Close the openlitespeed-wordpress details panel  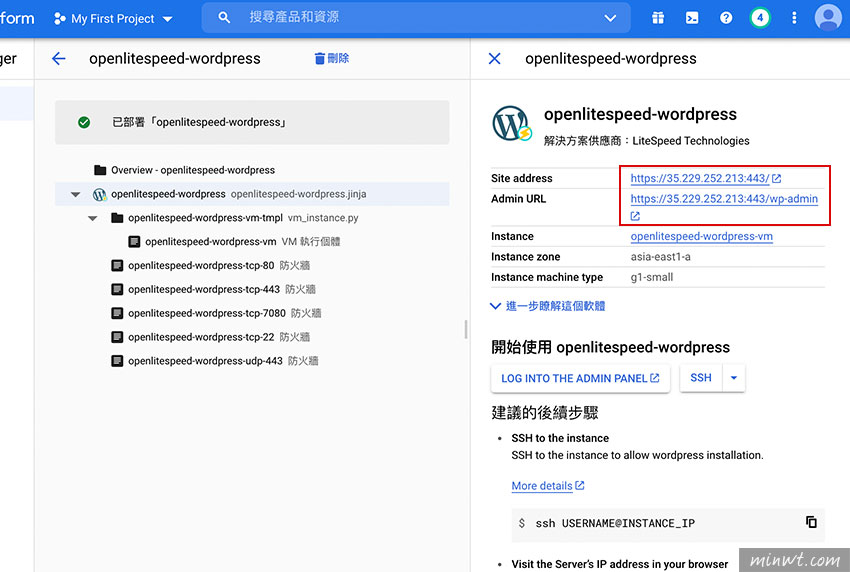point(494,59)
